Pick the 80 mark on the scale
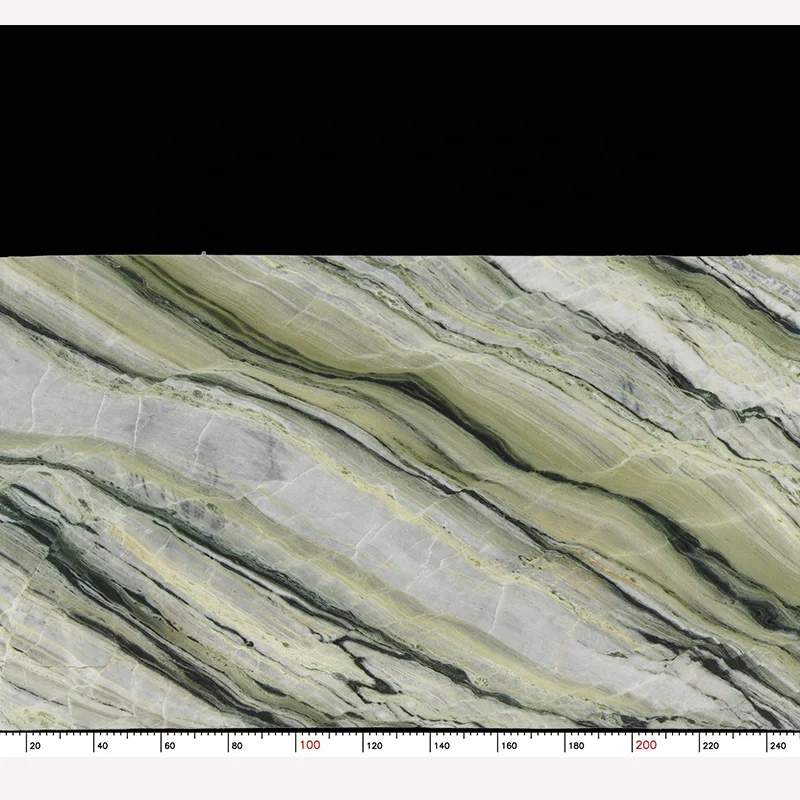Viewport: 800px width, 800px height. [237, 745]
